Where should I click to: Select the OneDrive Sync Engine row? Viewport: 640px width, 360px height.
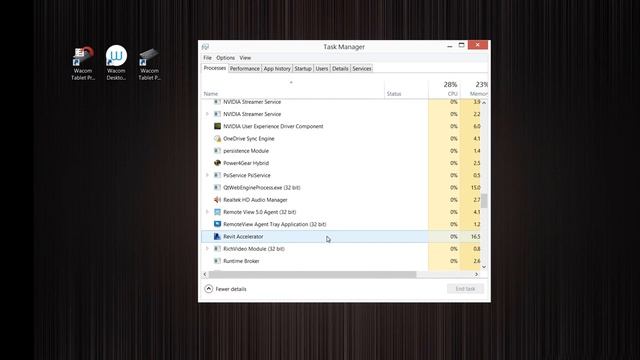click(341, 138)
